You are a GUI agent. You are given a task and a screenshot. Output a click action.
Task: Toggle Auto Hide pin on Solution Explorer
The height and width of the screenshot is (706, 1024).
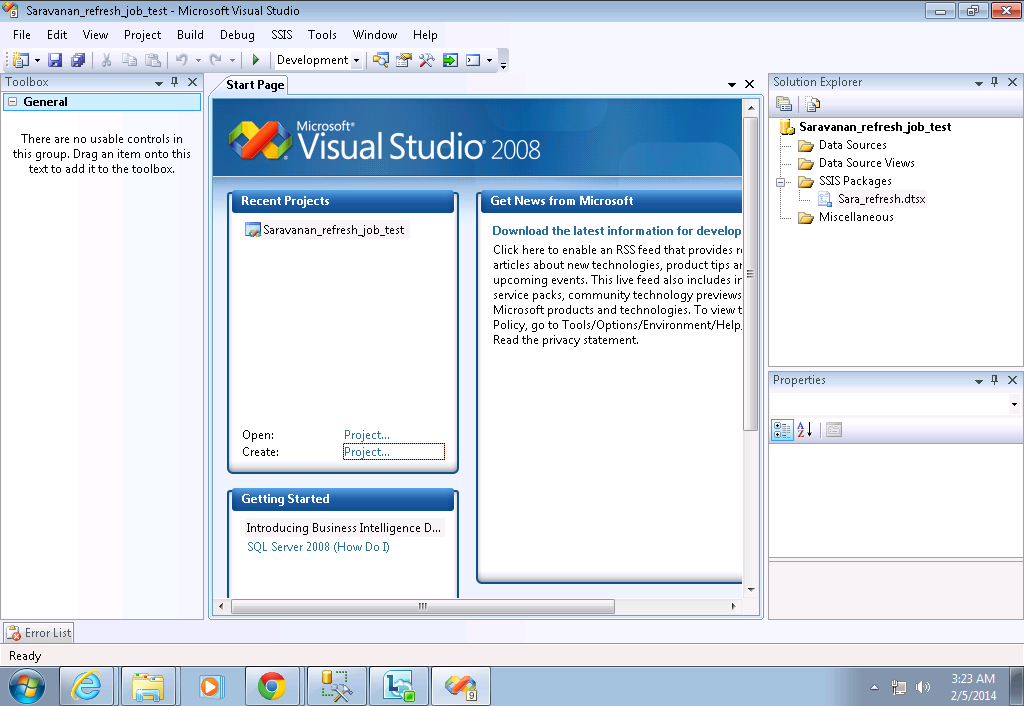pos(994,82)
